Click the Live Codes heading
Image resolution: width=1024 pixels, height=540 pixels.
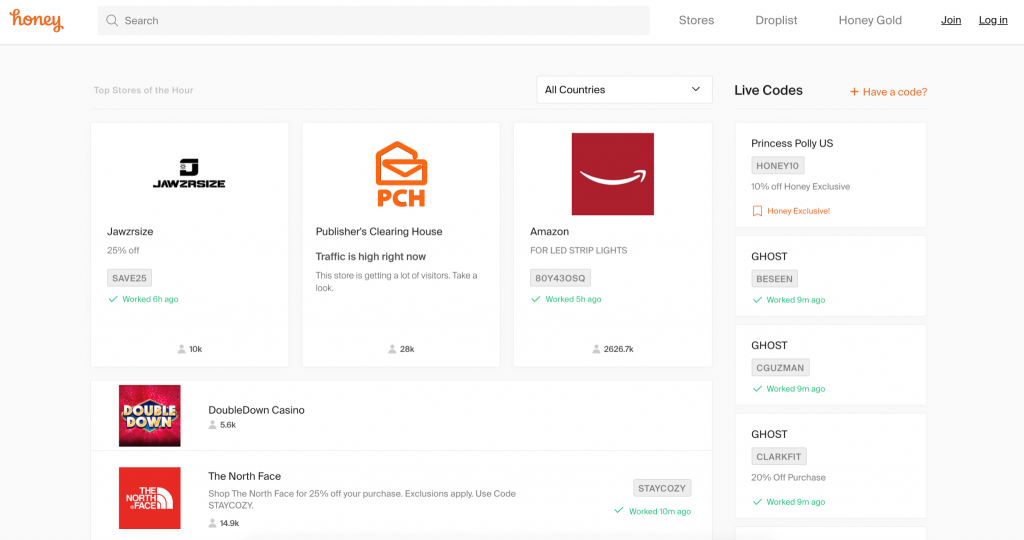pyautogui.click(x=768, y=90)
